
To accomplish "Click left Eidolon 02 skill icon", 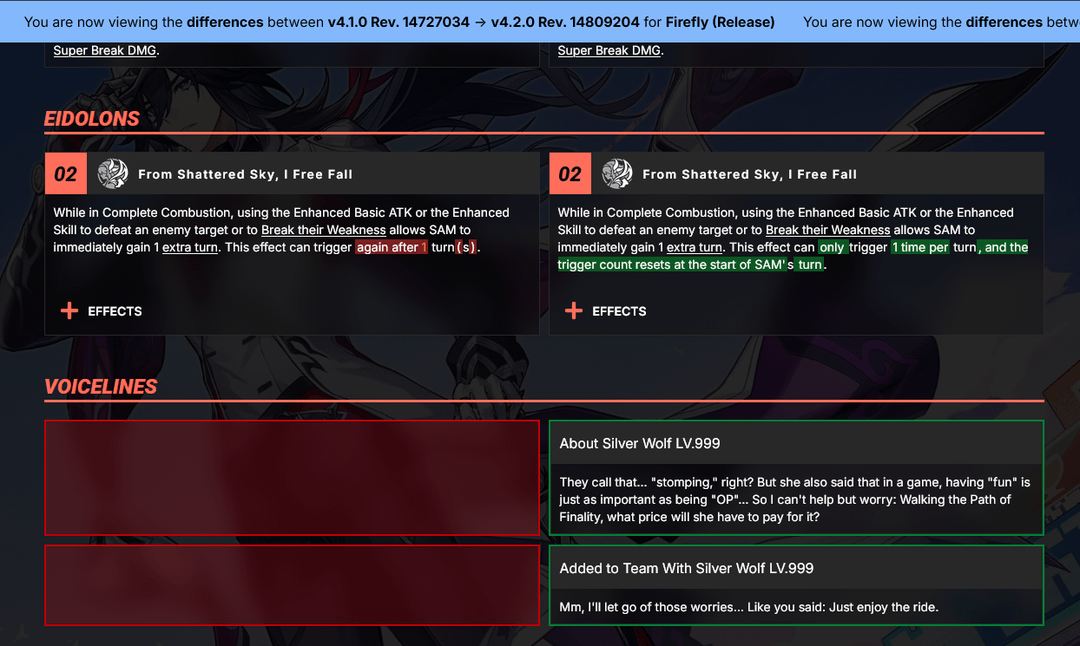I will tap(113, 174).
